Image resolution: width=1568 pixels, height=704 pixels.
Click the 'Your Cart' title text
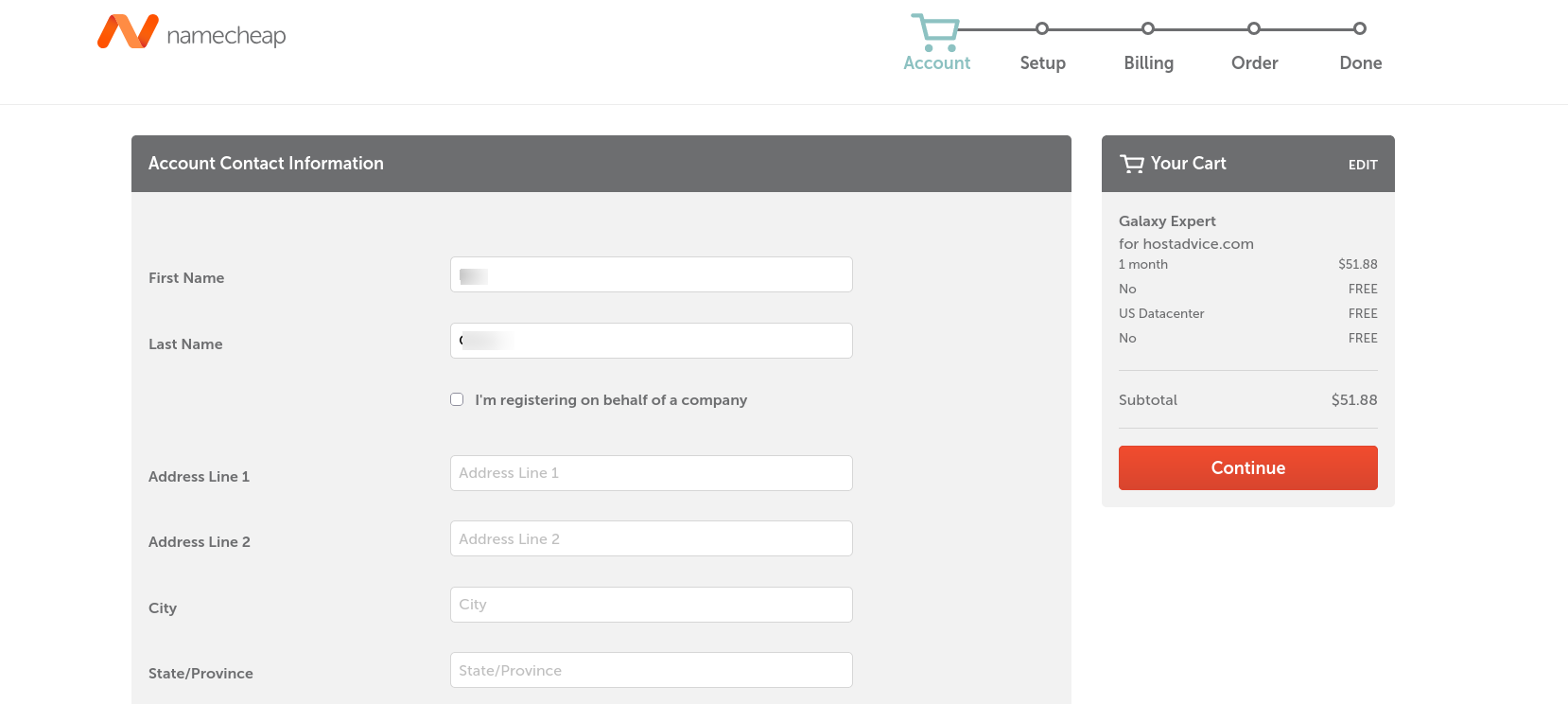[x=1188, y=163]
